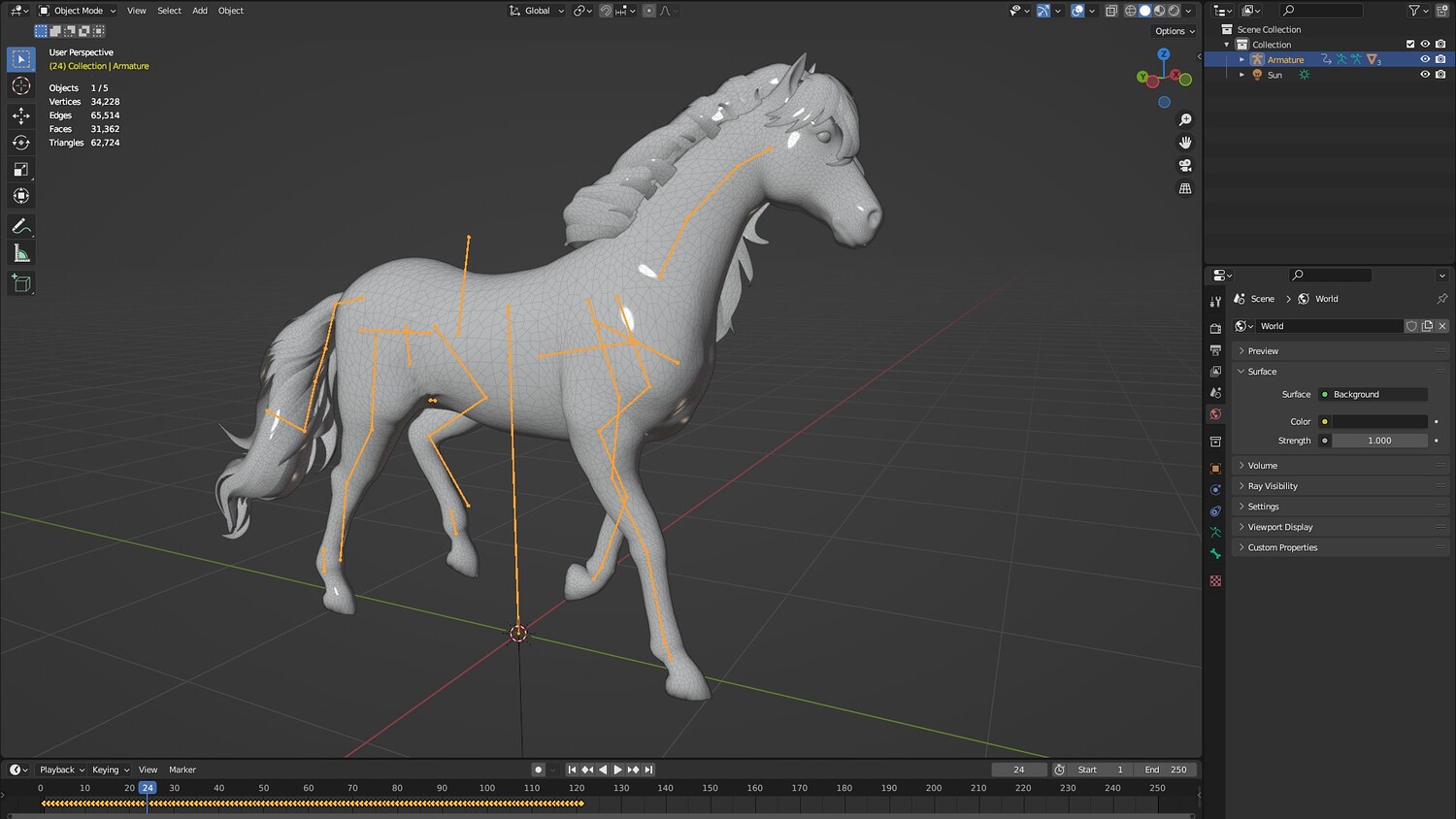The image size is (1456, 819).
Task: Open the Select menu
Action: [x=169, y=11]
